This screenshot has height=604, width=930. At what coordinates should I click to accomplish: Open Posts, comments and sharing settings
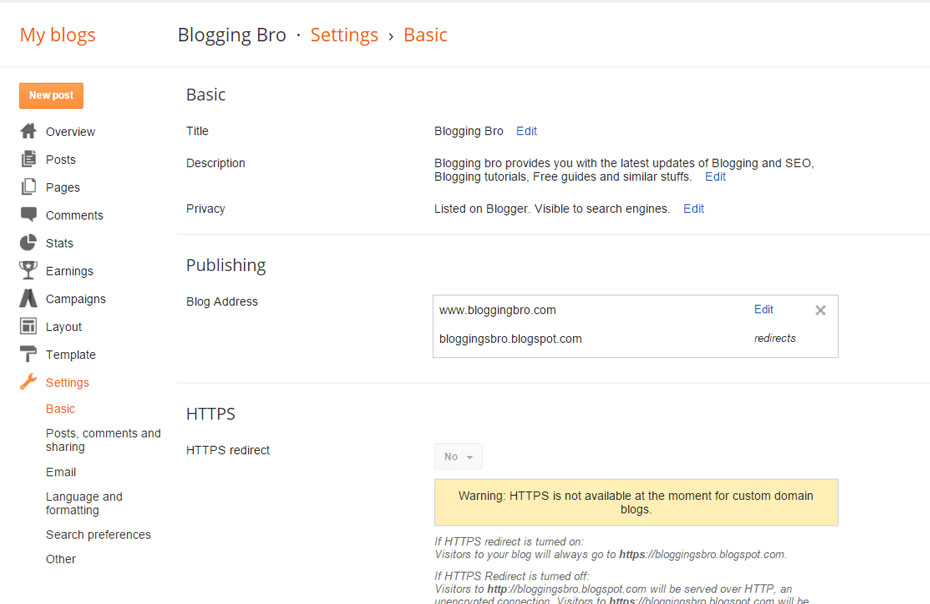tap(103, 440)
